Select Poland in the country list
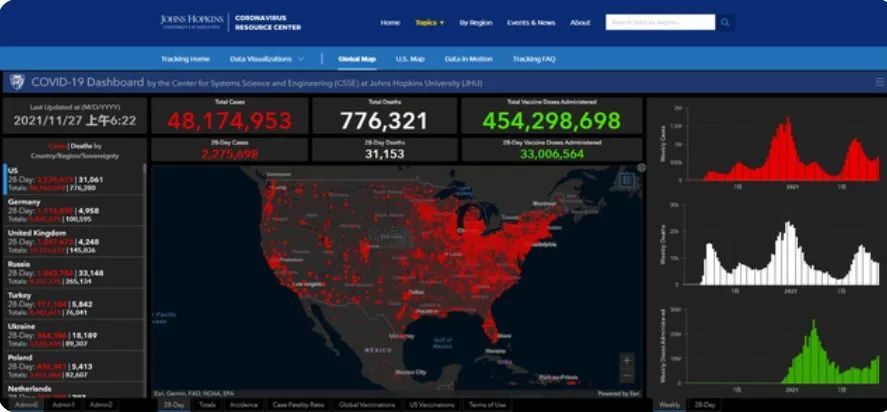This screenshot has height=412, width=887. [x=74, y=366]
